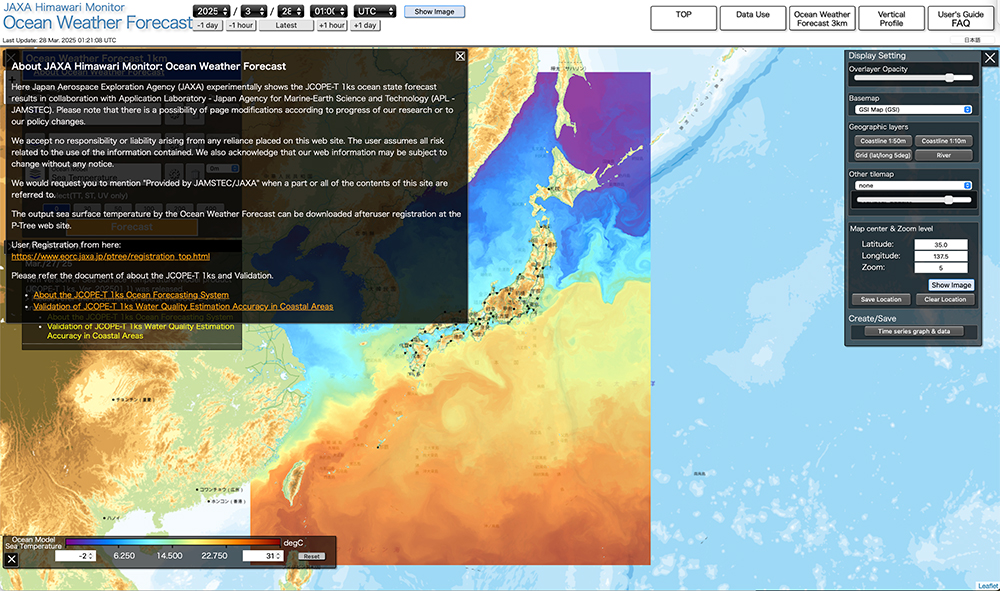
Task: Close the Sea Temperature color legend
Action: coord(11,559)
